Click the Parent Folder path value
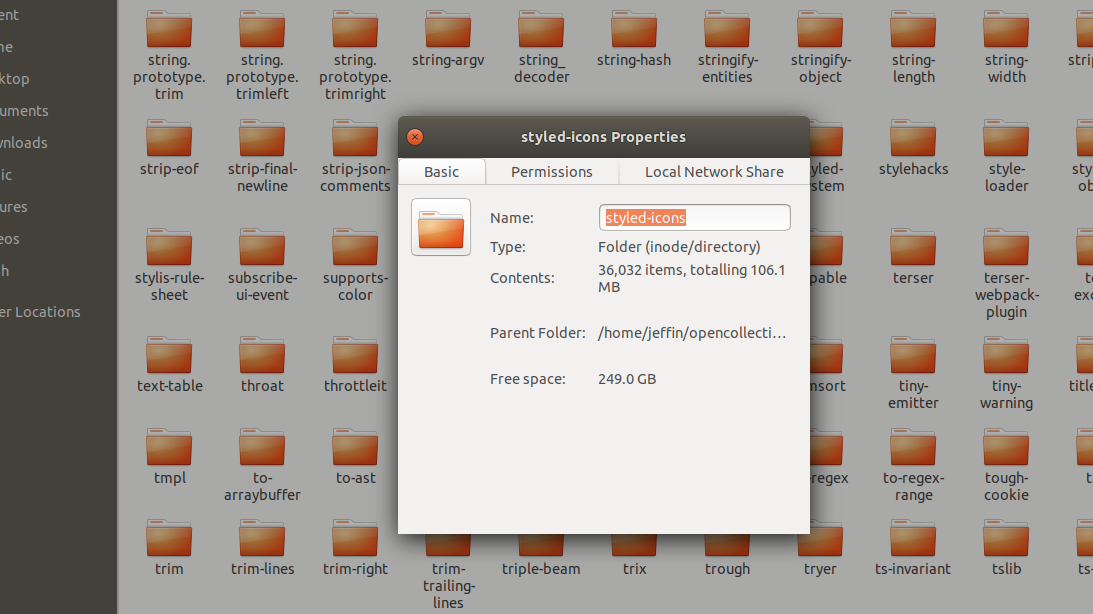 [691, 333]
